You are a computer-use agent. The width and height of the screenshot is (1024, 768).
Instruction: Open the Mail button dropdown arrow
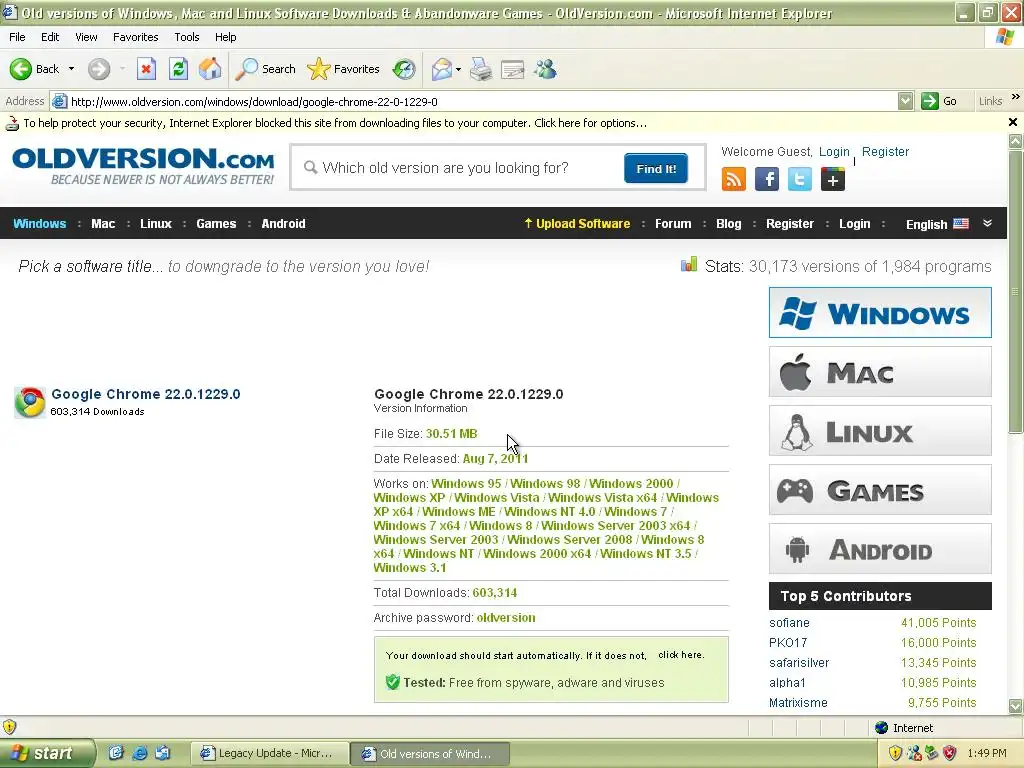458,69
